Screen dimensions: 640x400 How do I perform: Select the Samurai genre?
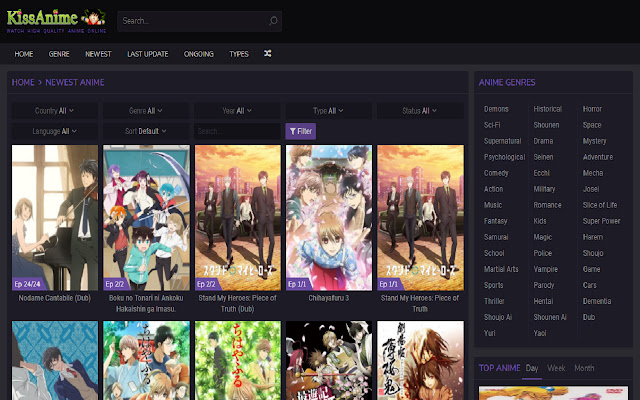(496, 237)
